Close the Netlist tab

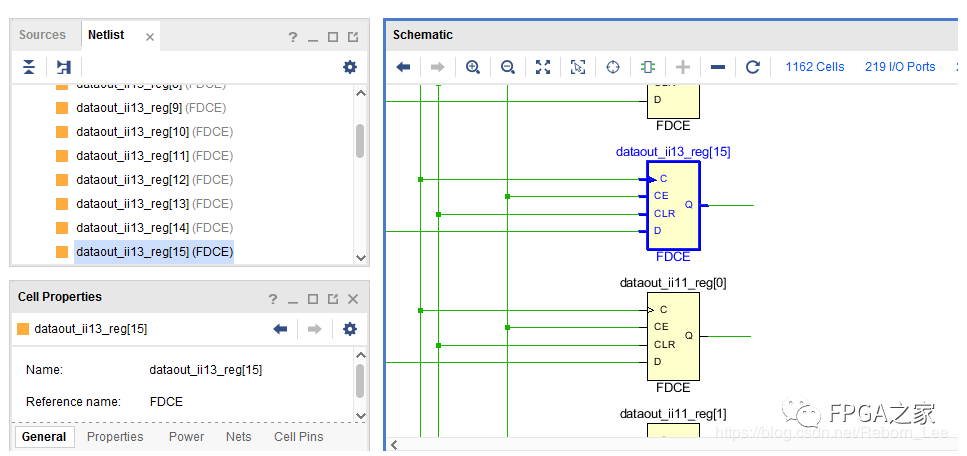coord(150,37)
